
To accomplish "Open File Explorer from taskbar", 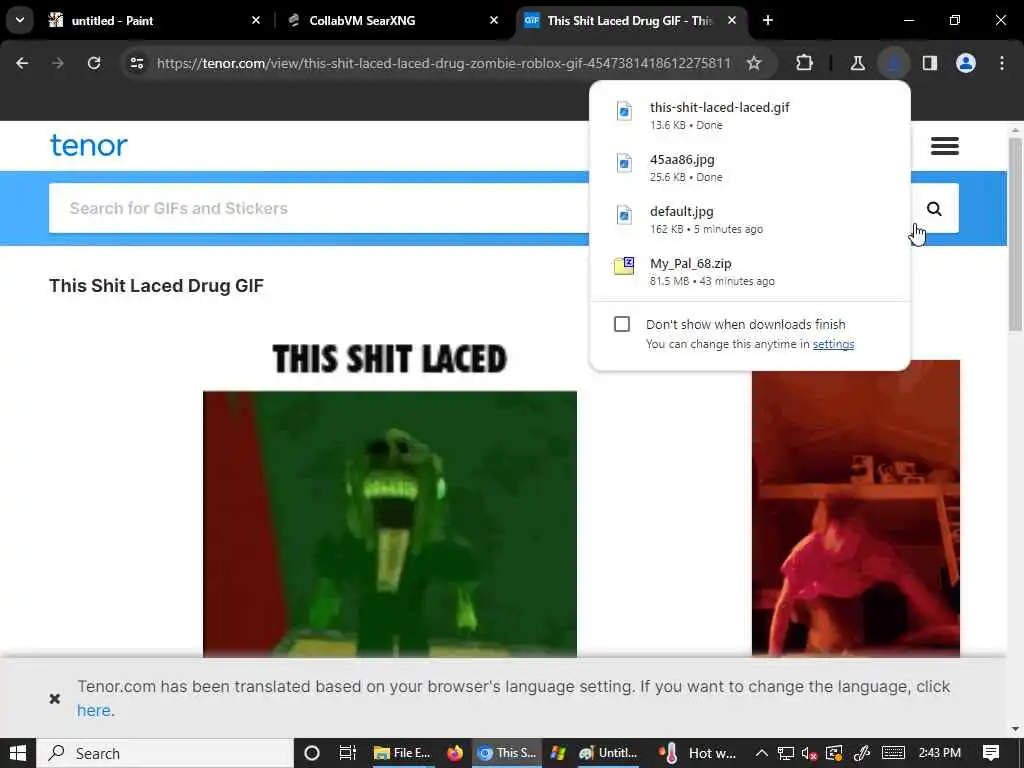I will [x=402, y=753].
